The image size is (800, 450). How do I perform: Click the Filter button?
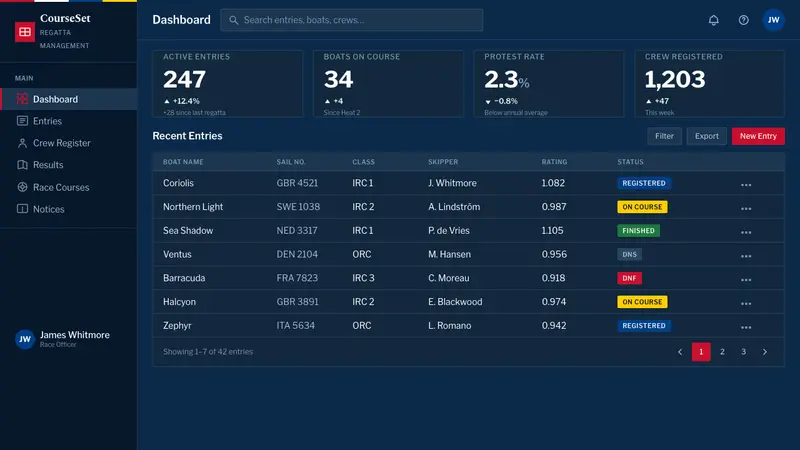point(664,136)
